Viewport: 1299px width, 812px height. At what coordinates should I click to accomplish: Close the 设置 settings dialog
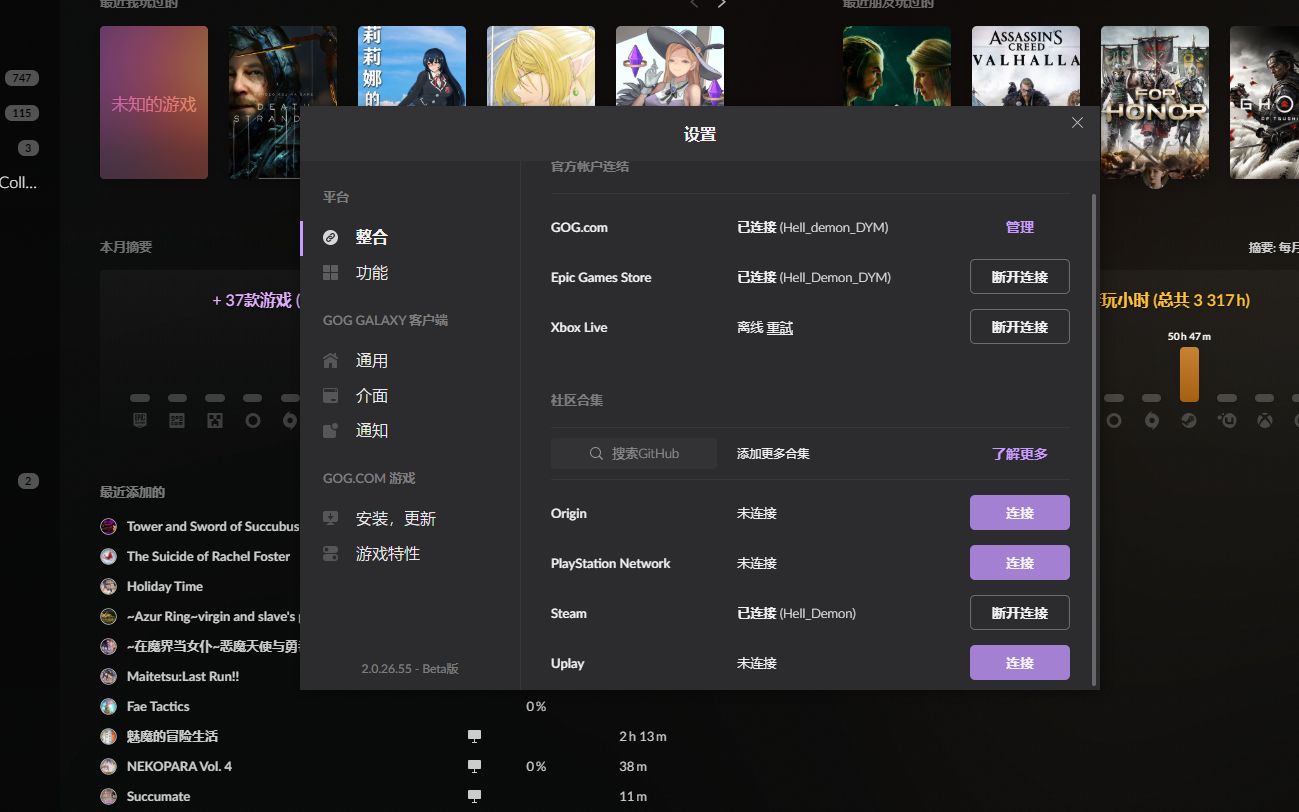point(1077,123)
